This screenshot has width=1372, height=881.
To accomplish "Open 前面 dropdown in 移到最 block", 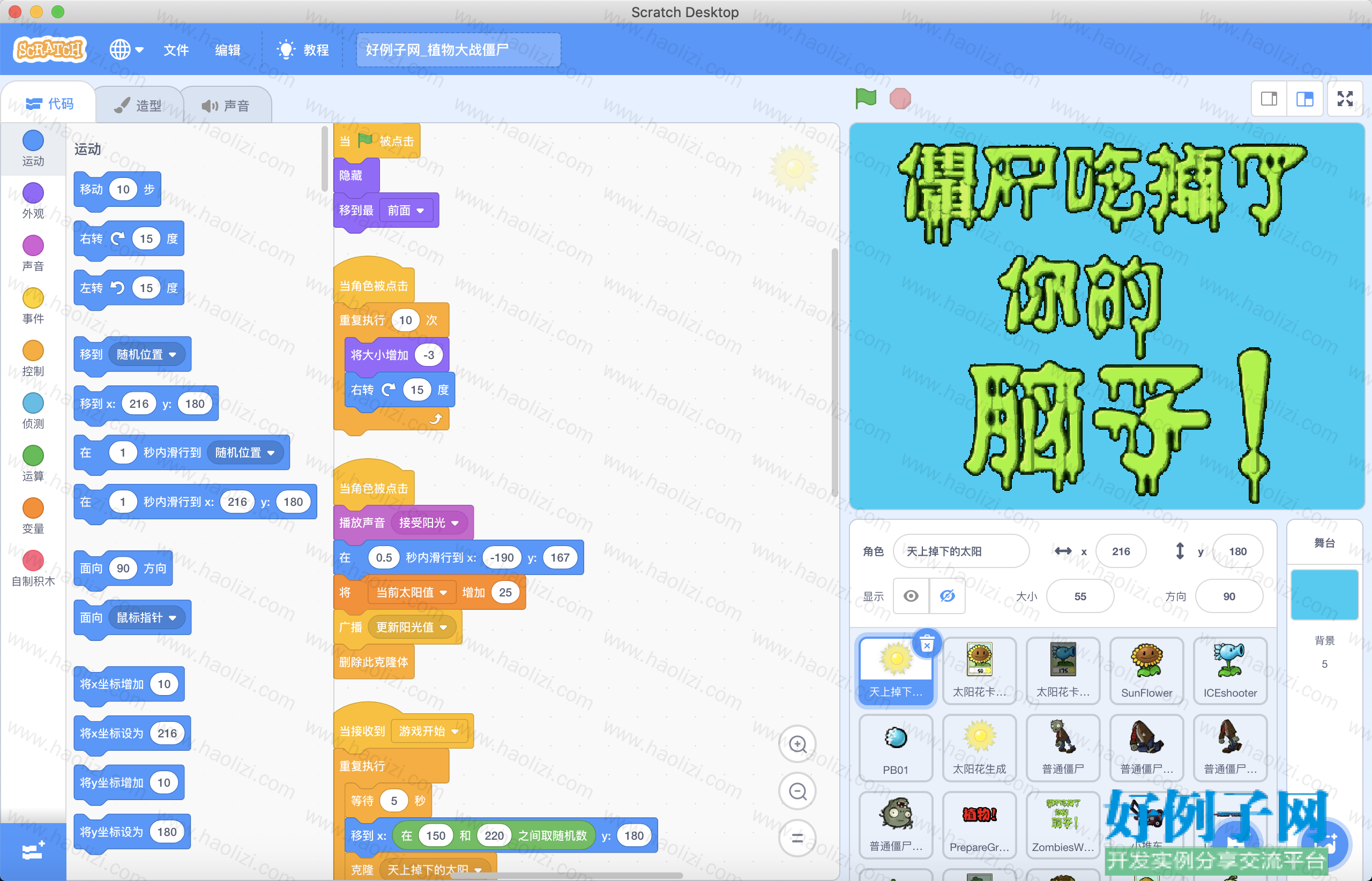I will [406, 211].
